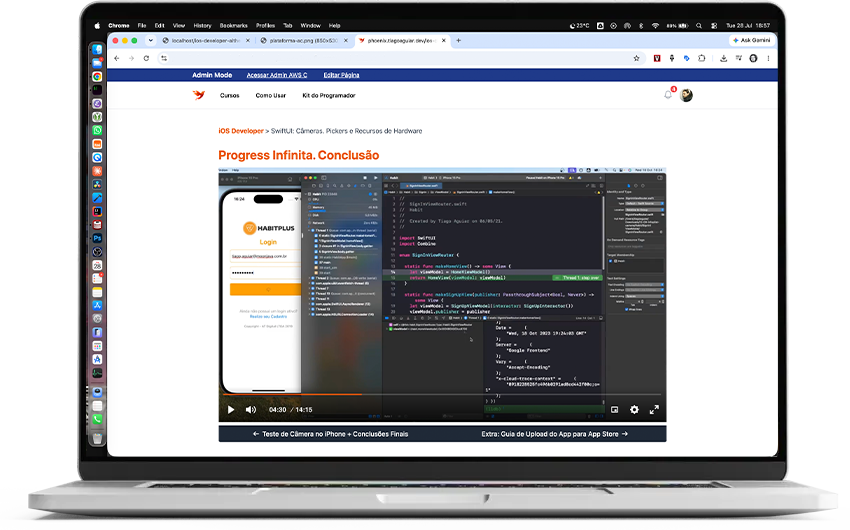
Task: Enter fullscreen on the video player
Action: click(654, 410)
